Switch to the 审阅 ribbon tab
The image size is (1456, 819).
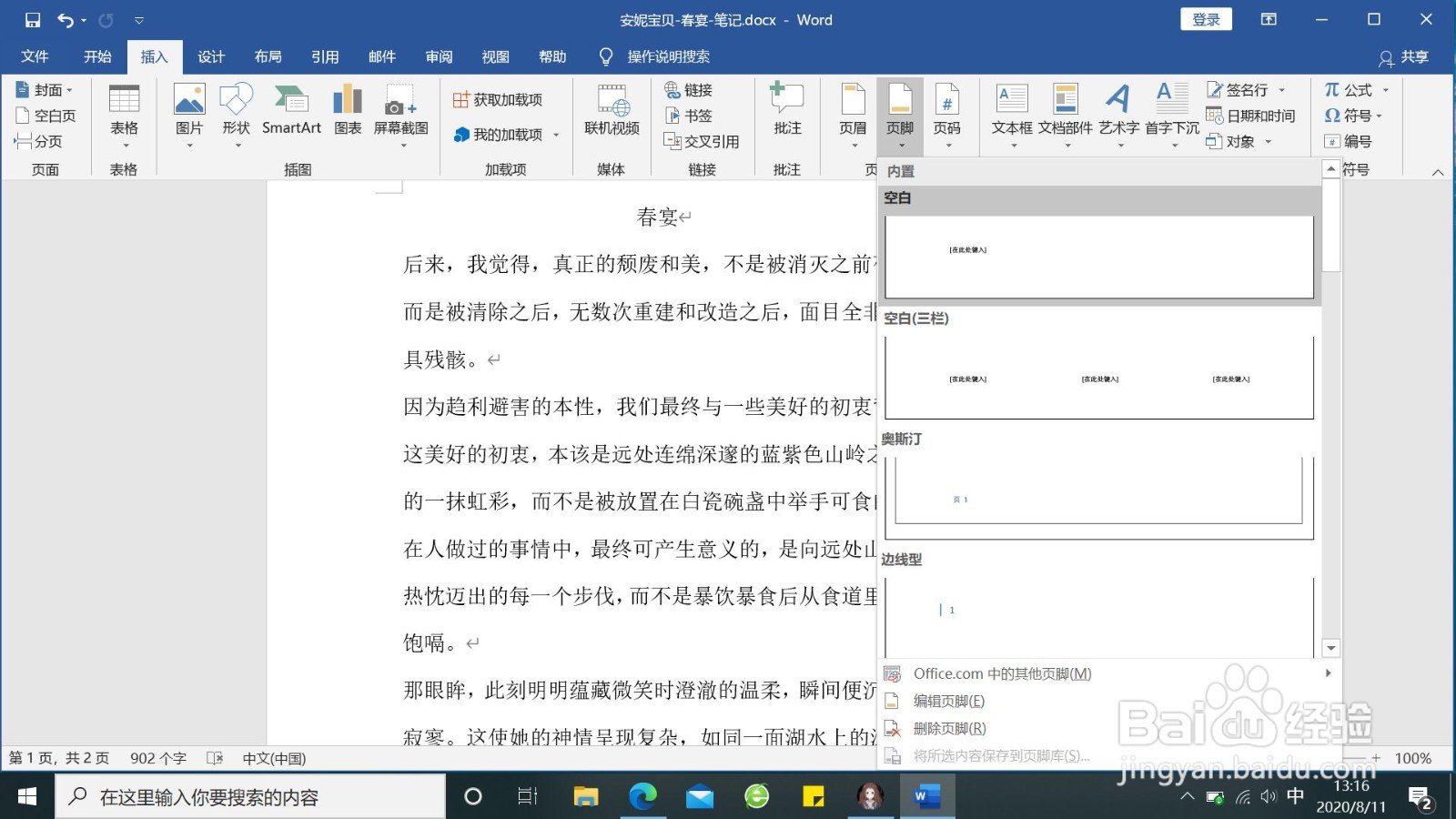pos(439,56)
